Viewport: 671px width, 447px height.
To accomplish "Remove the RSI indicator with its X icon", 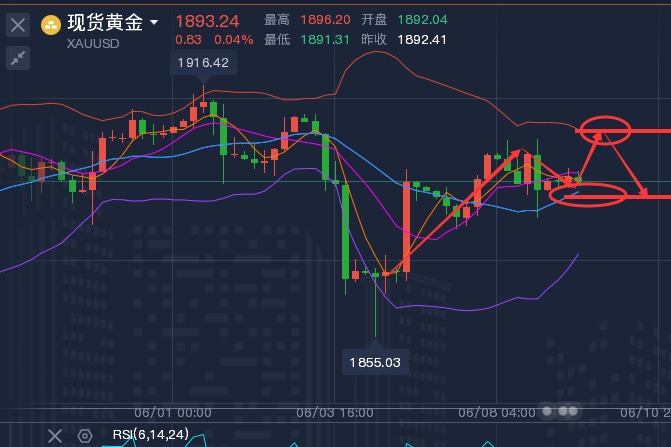I will tap(55, 435).
